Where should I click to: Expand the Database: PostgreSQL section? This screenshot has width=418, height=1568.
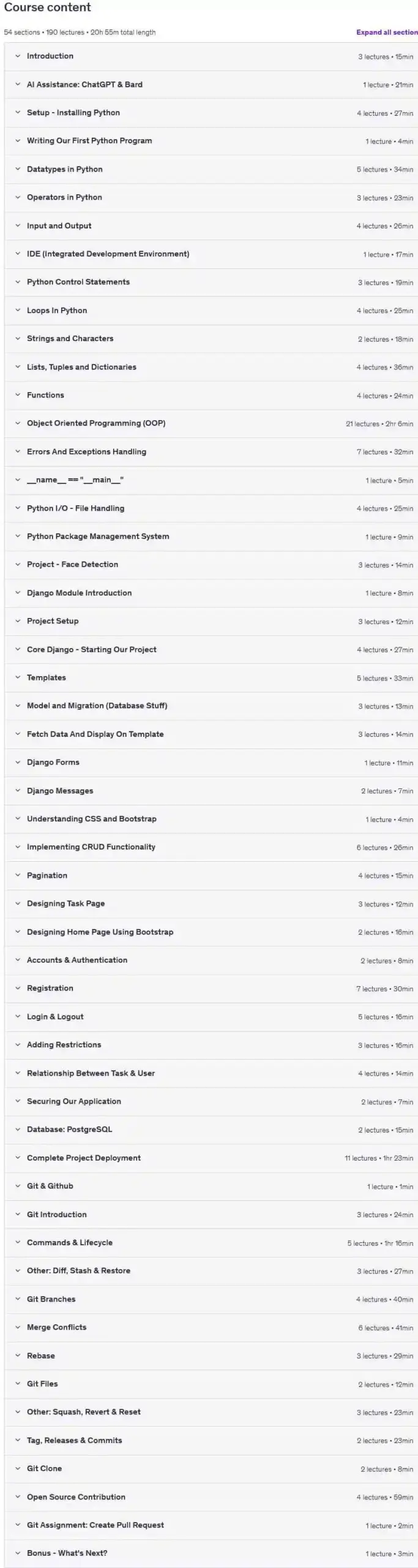pyautogui.click(x=211, y=1129)
